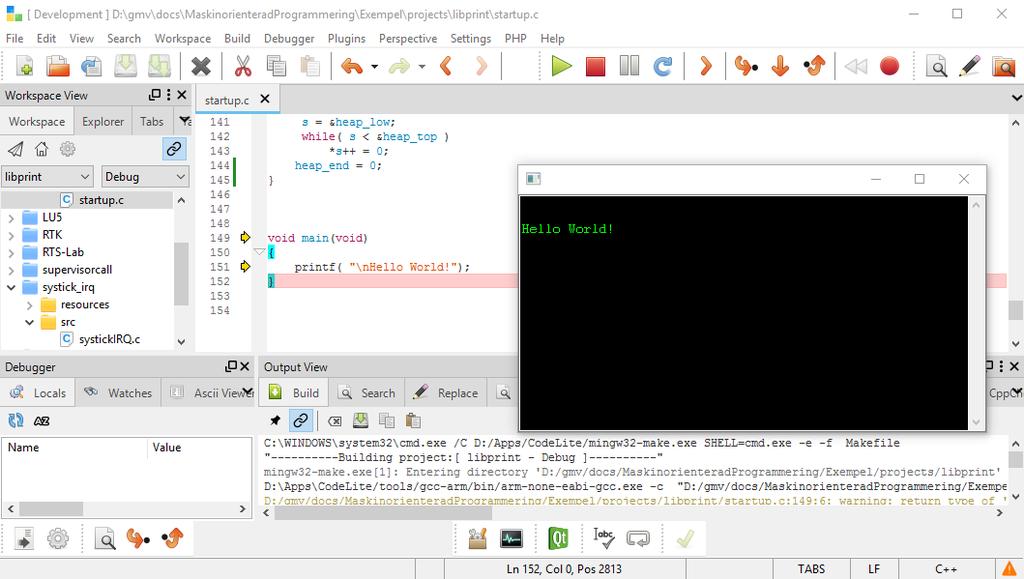The image size is (1024, 579).
Task: Expand the RTK project folder
Action: [11, 235]
